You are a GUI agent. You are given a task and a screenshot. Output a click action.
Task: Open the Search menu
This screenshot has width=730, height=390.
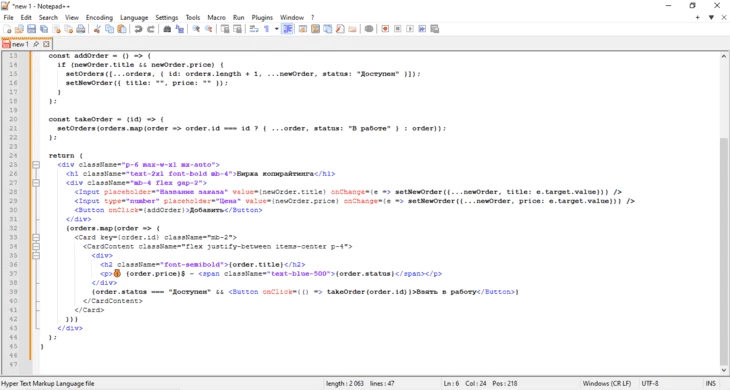click(48, 17)
